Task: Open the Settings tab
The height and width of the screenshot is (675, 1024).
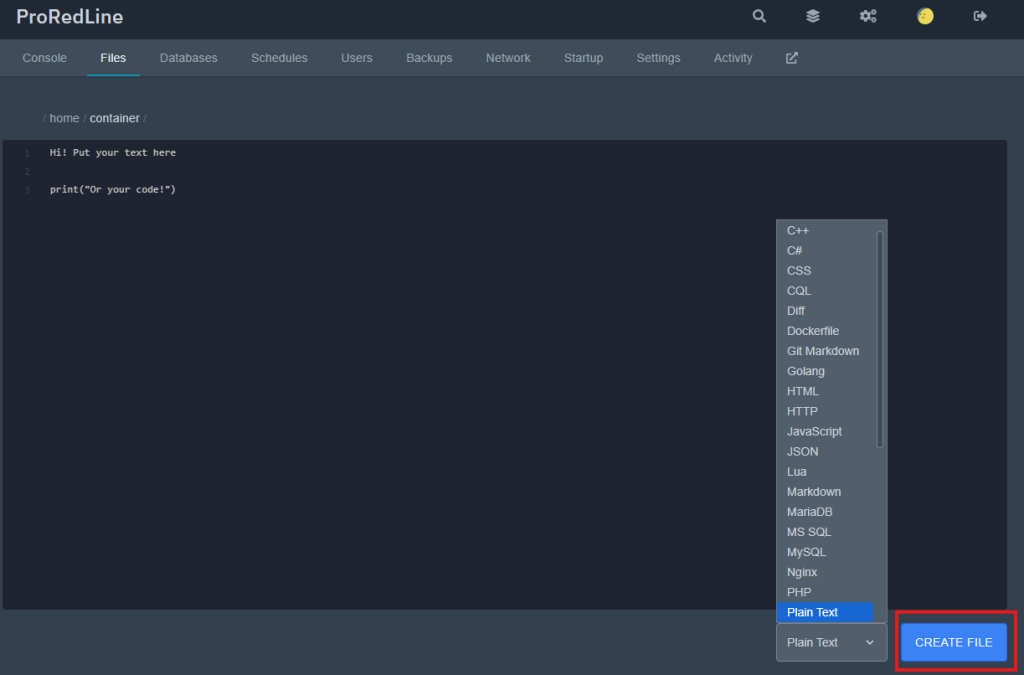Action: tap(658, 58)
